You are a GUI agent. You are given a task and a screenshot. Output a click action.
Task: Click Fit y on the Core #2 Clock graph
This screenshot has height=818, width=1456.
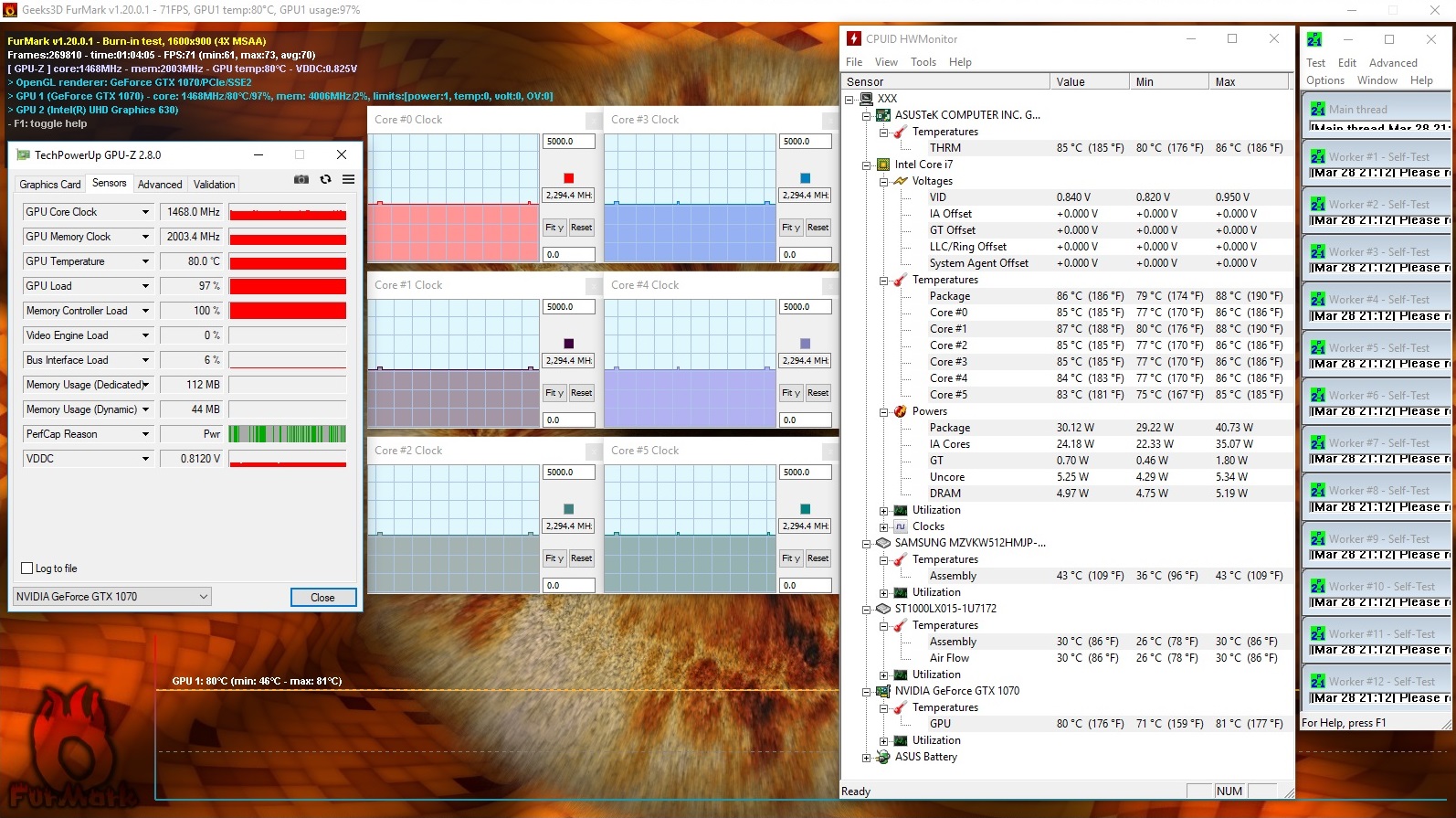[554, 558]
